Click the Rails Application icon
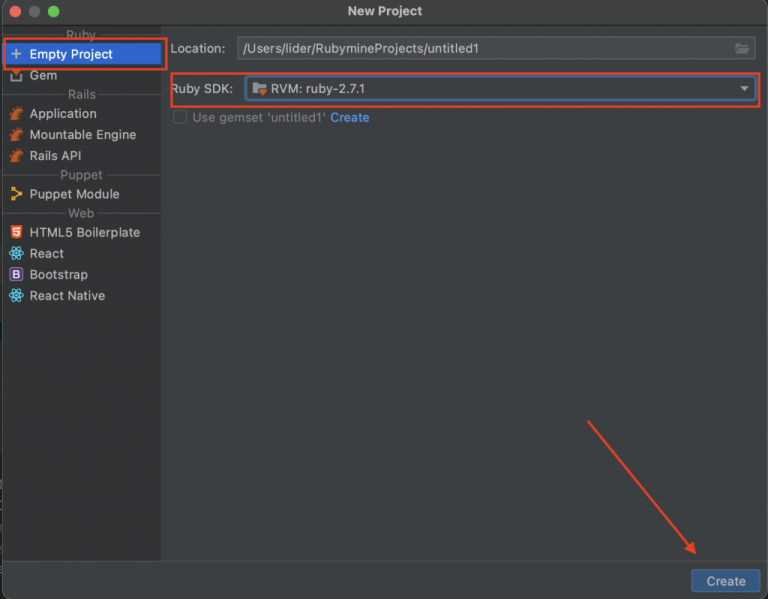Screen dimensions: 768x599 [x=16, y=114]
